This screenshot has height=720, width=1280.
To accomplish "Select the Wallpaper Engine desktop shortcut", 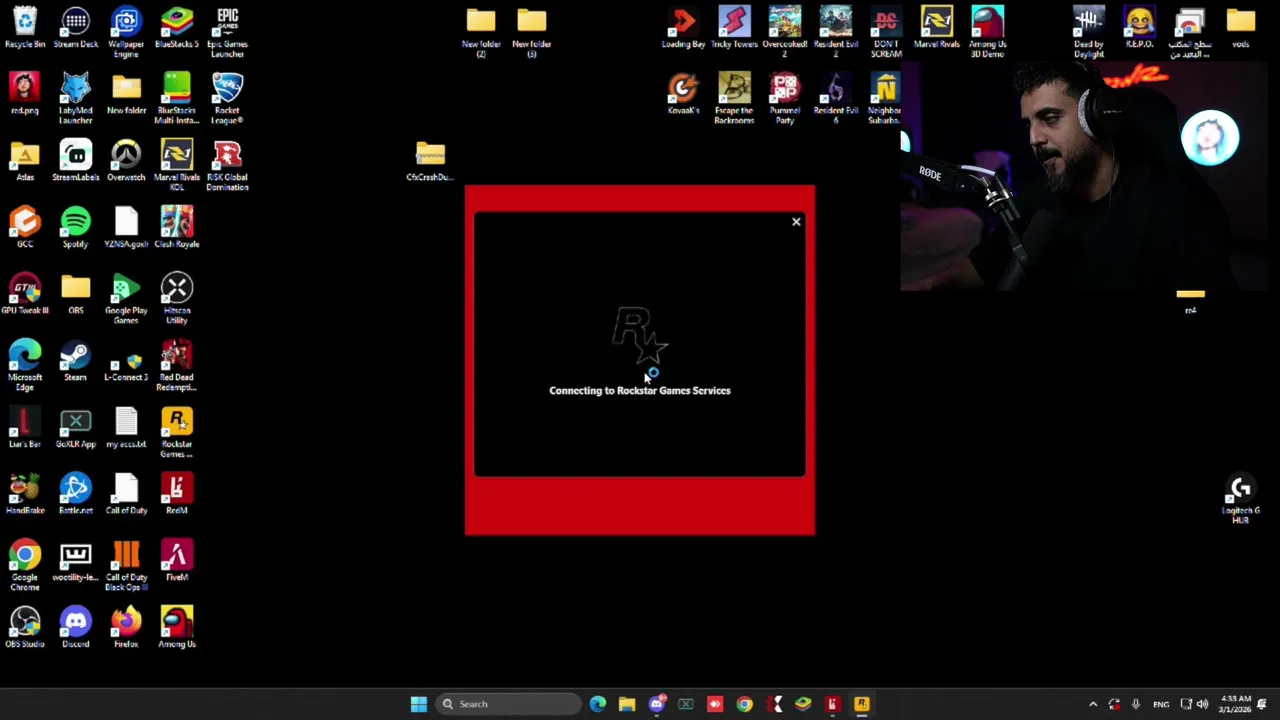I will pyautogui.click(x=126, y=33).
